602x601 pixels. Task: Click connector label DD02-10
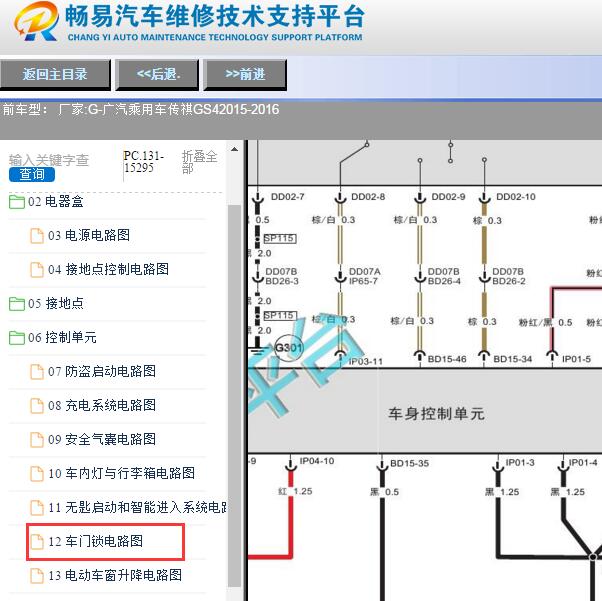[516, 197]
